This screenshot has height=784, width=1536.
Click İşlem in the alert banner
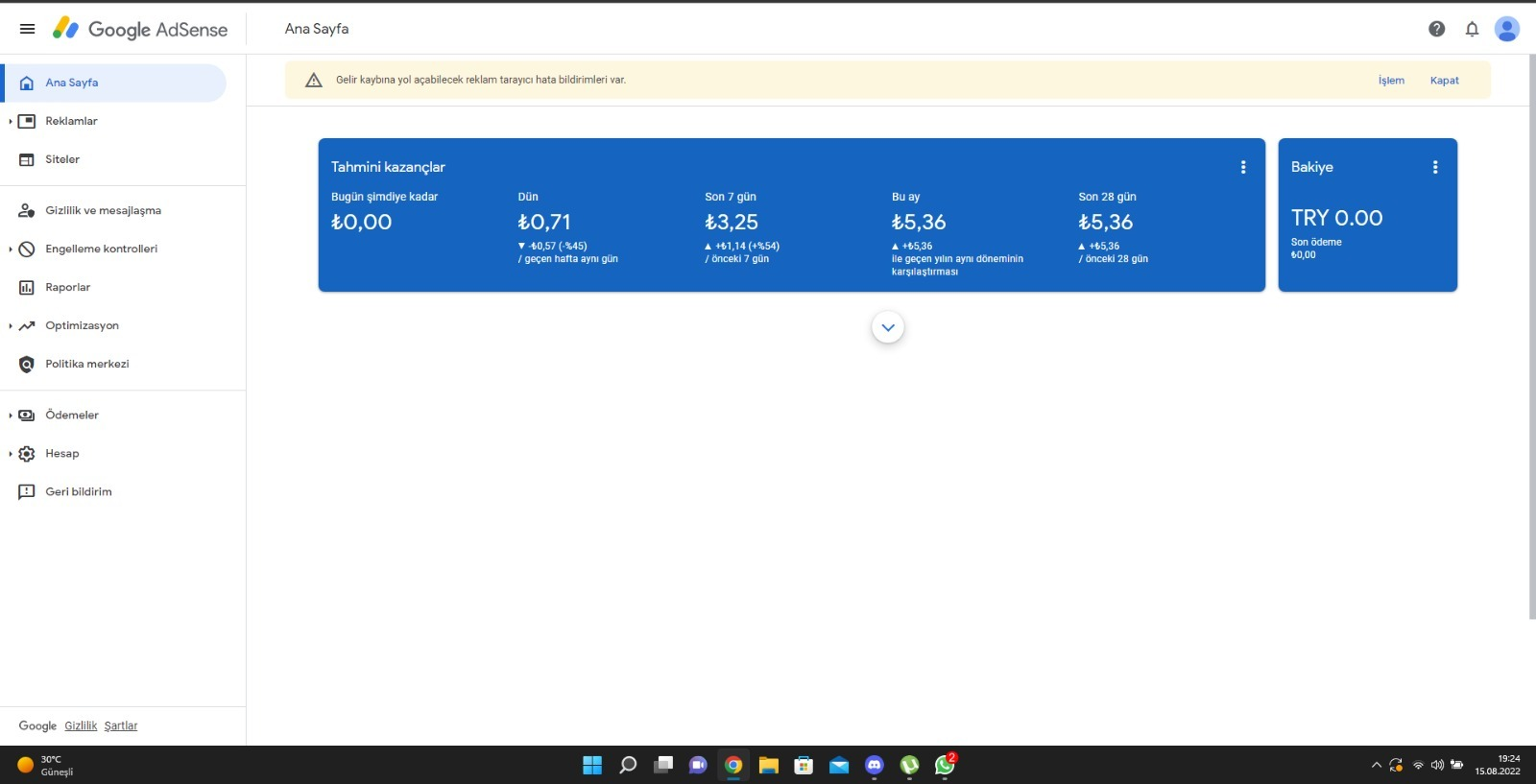1391,81
